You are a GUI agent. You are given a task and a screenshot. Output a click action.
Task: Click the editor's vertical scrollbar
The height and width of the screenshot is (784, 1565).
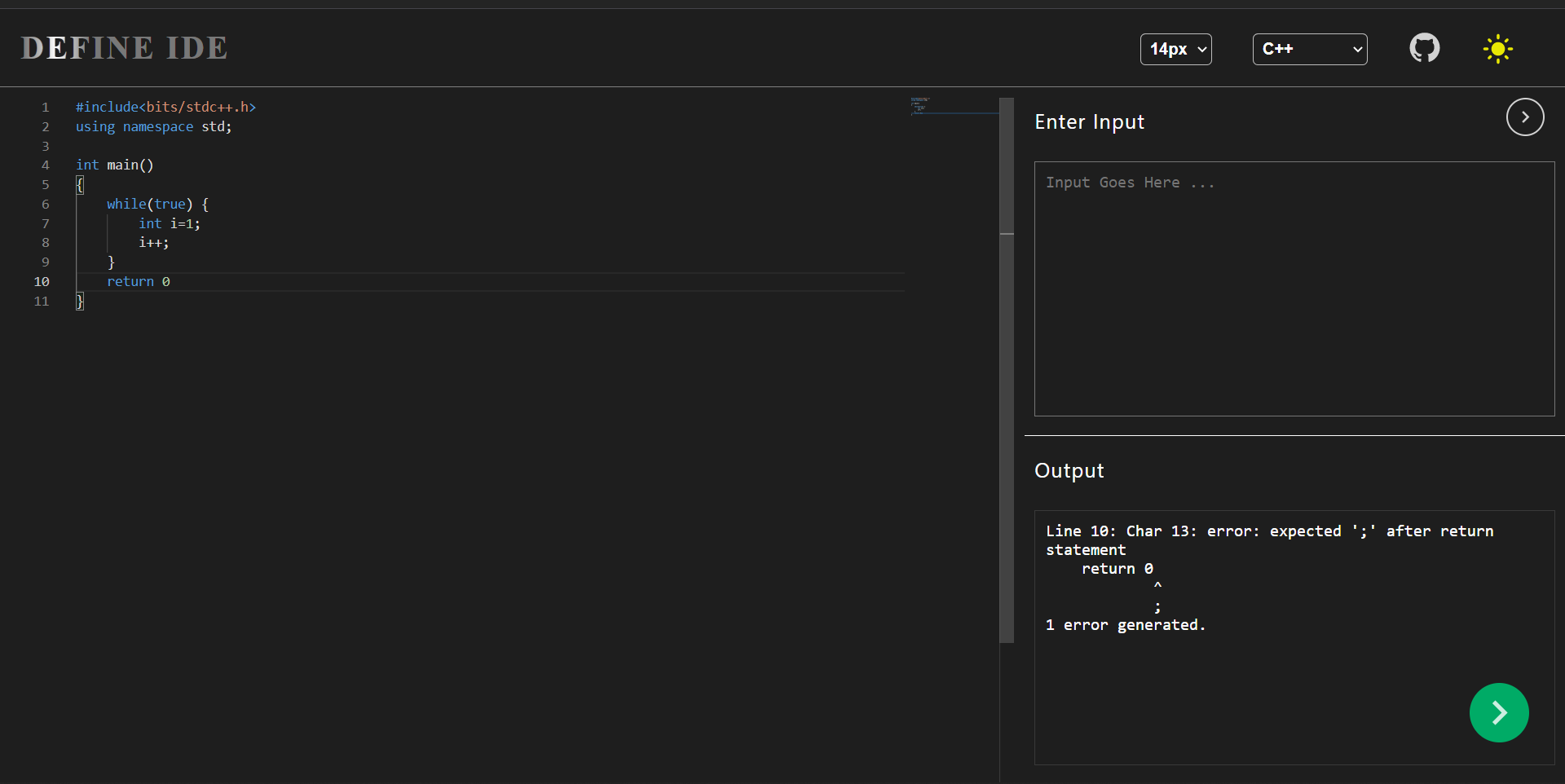point(1007,371)
